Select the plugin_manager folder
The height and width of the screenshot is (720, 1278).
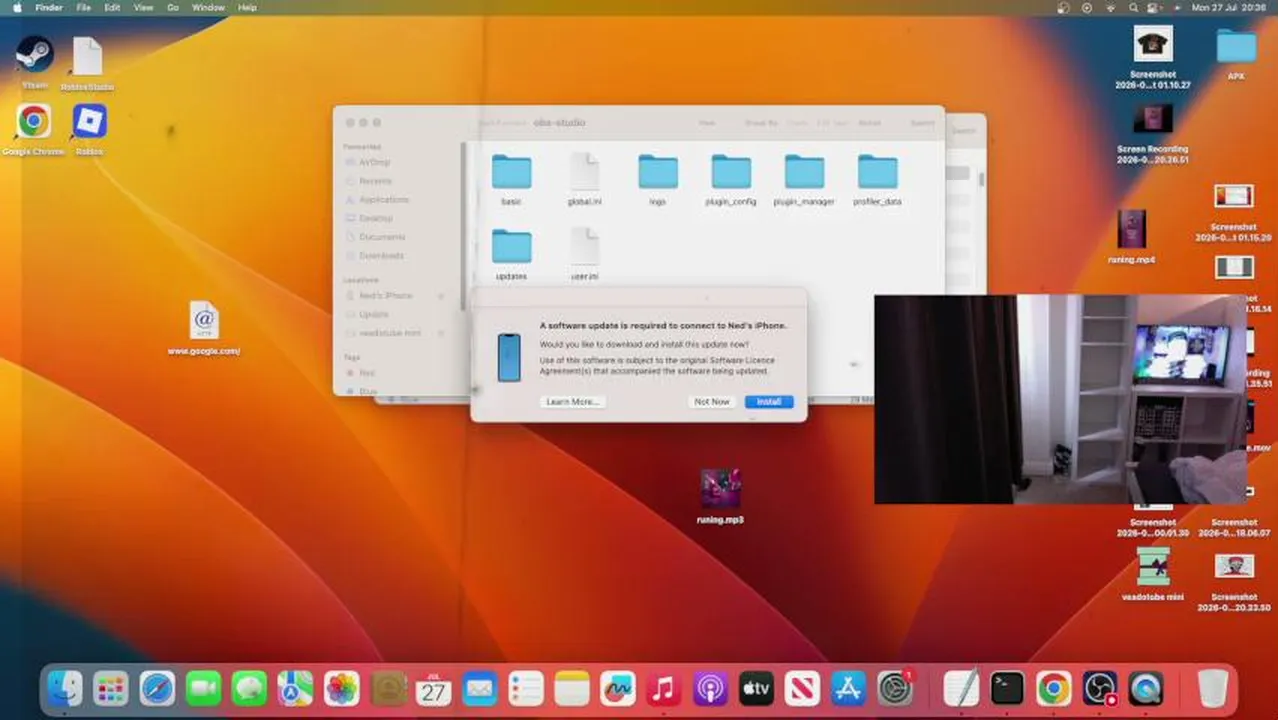pyautogui.click(x=804, y=180)
